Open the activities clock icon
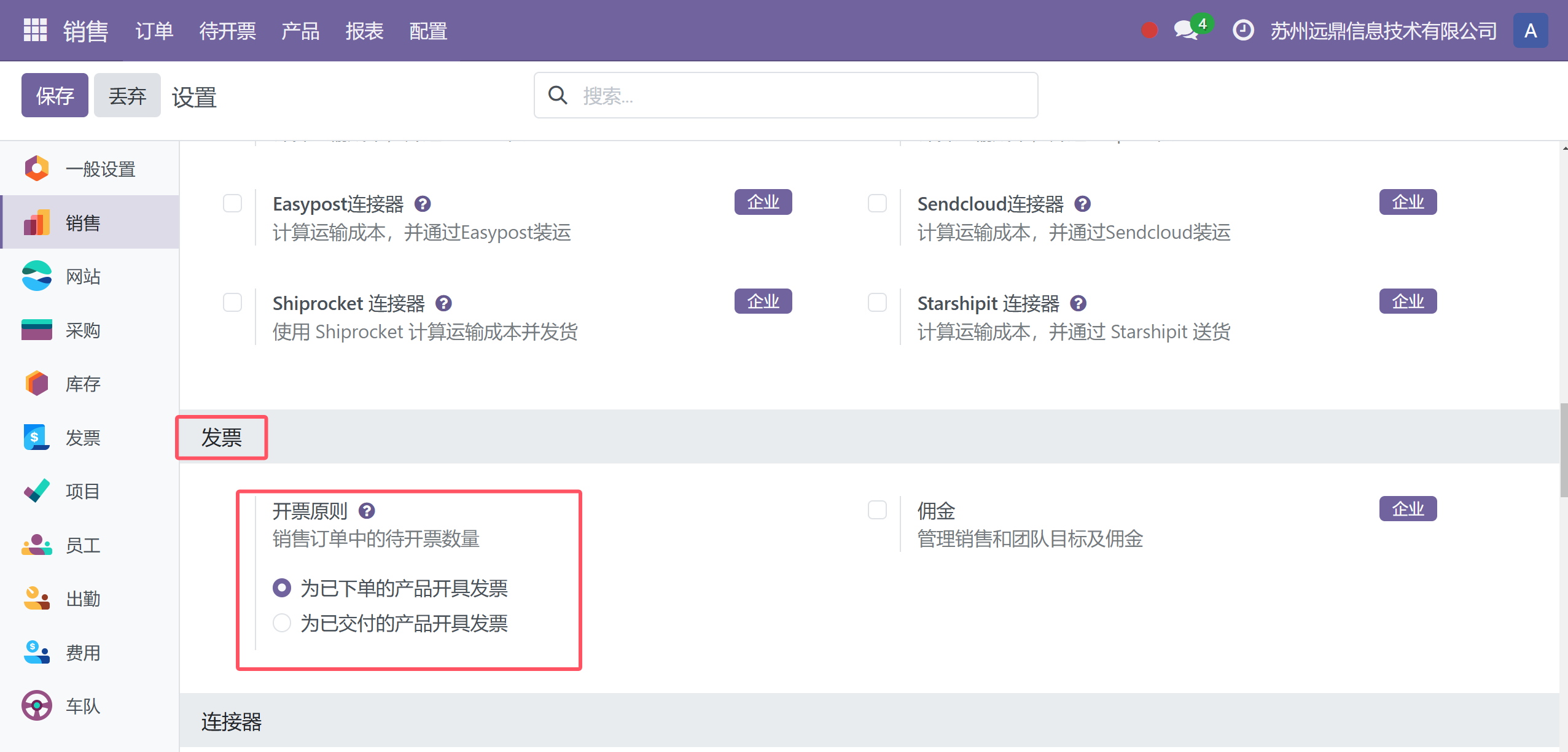1568x752 pixels. pos(1242,30)
